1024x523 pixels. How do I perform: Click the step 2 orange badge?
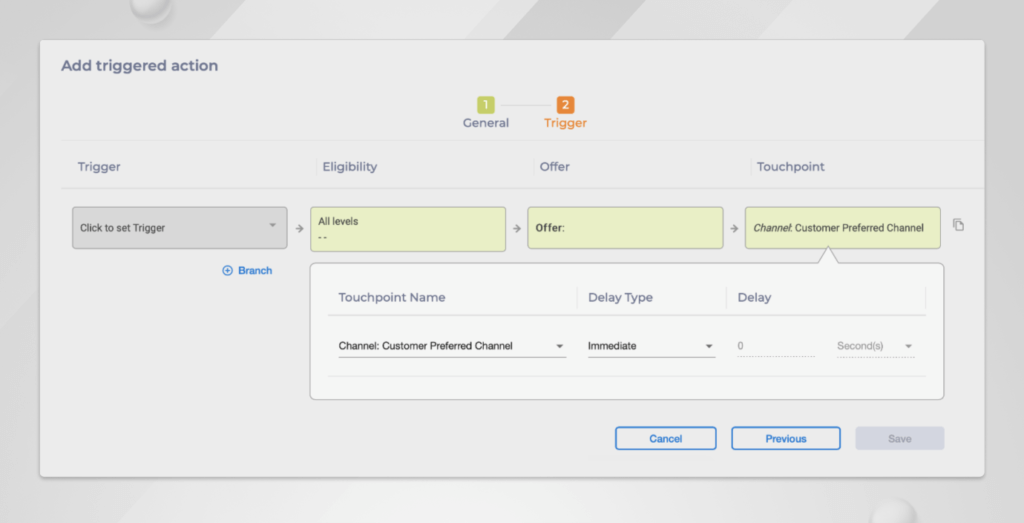coord(565,105)
